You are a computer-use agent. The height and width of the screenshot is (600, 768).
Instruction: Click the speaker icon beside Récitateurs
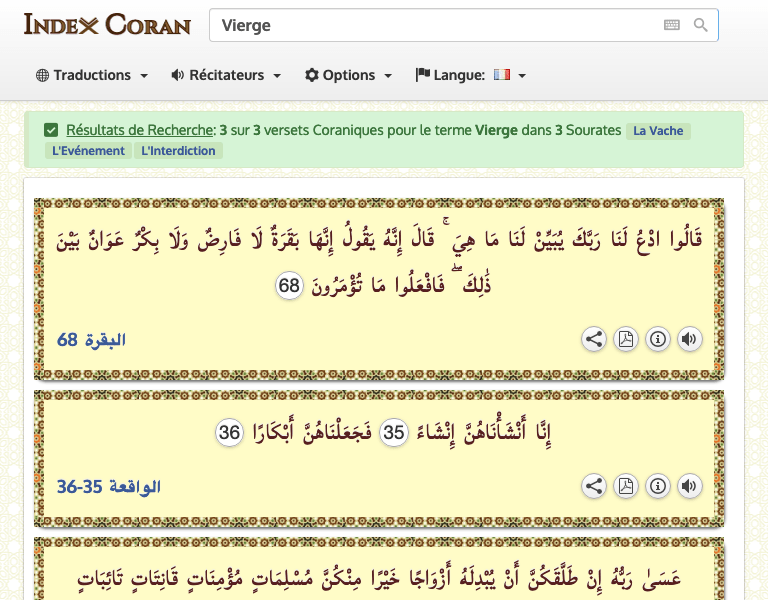(177, 75)
